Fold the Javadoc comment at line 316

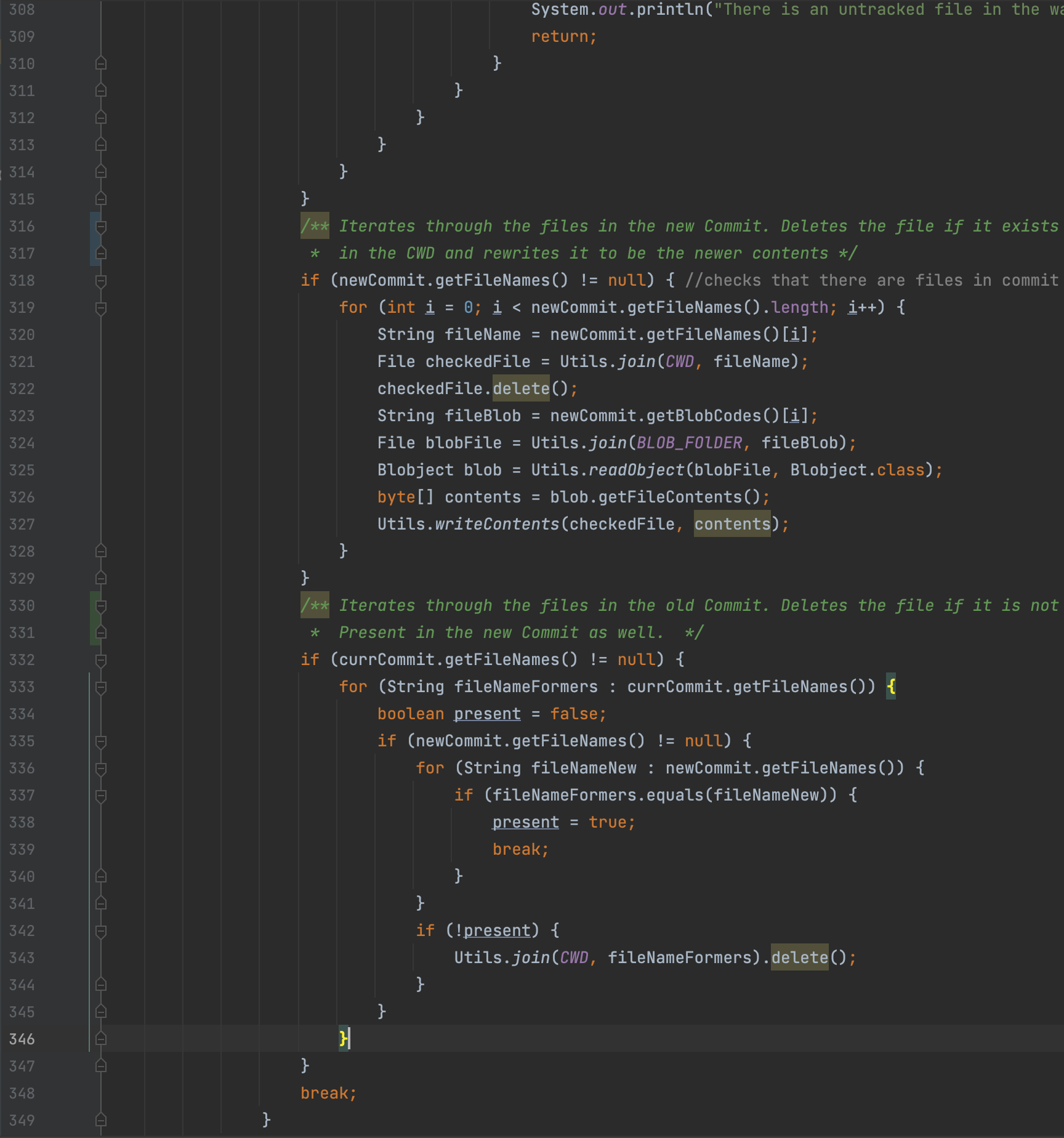[101, 227]
